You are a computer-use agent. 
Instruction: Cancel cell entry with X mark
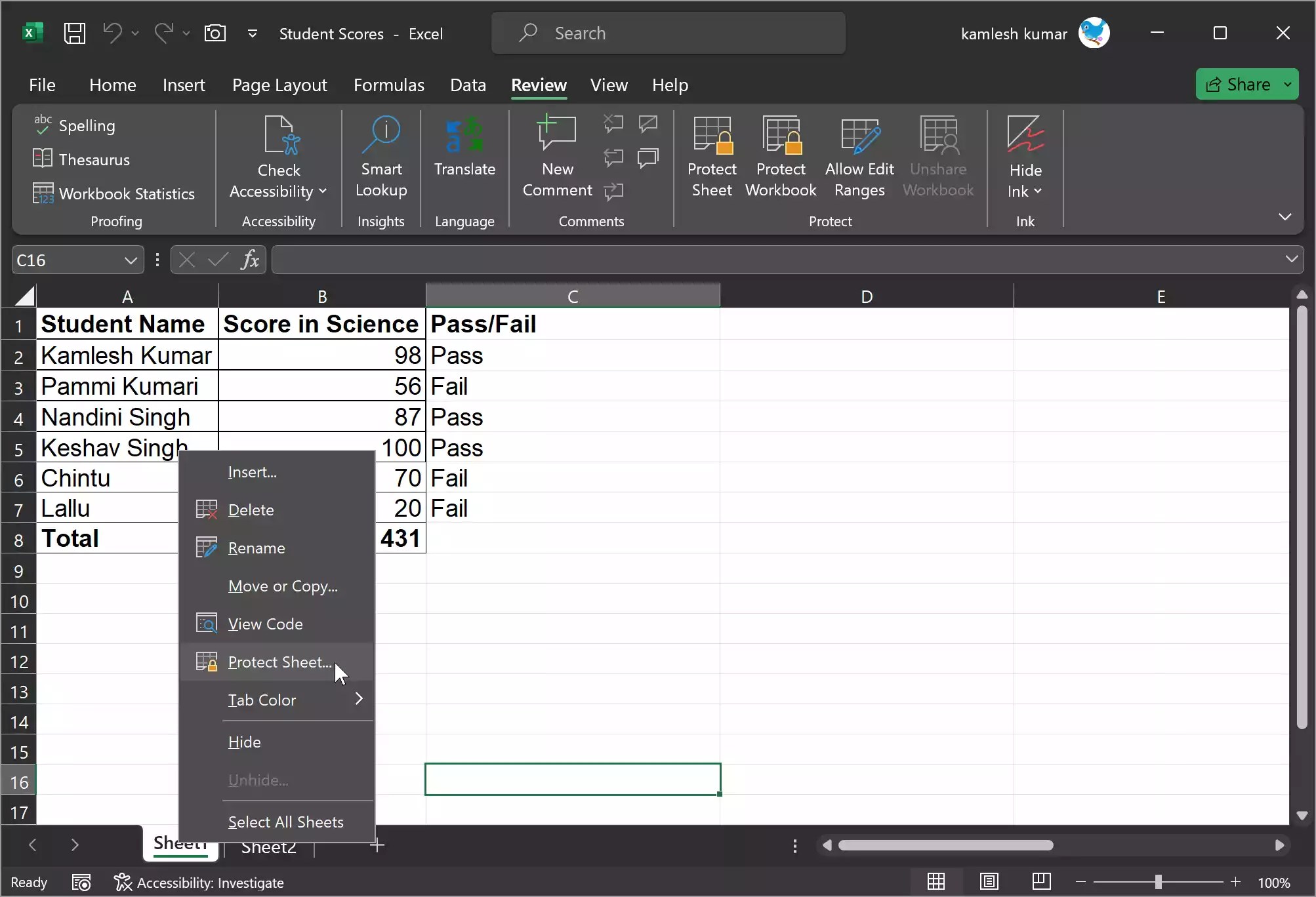(x=186, y=260)
